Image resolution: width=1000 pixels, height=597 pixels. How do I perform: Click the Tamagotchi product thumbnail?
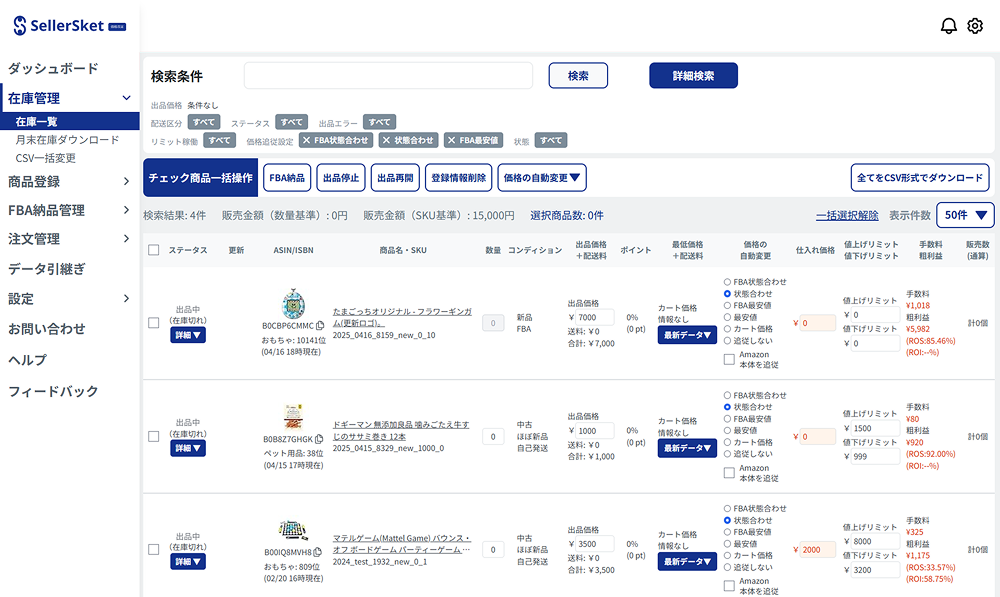pos(292,304)
